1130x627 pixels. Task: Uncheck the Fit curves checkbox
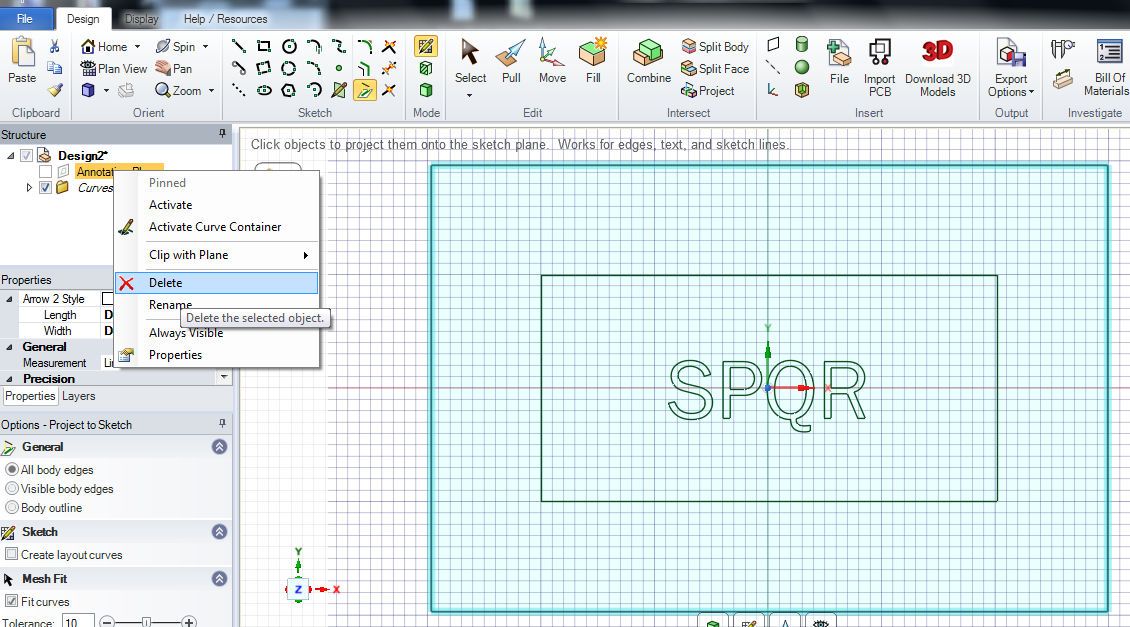[12, 602]
